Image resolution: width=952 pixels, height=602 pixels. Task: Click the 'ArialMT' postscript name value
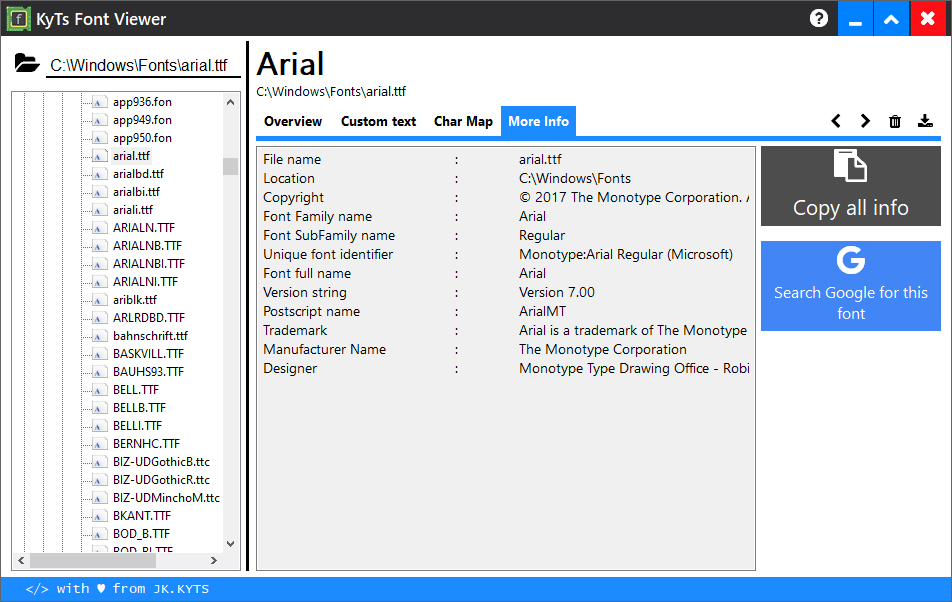click(x=542, y=311)
